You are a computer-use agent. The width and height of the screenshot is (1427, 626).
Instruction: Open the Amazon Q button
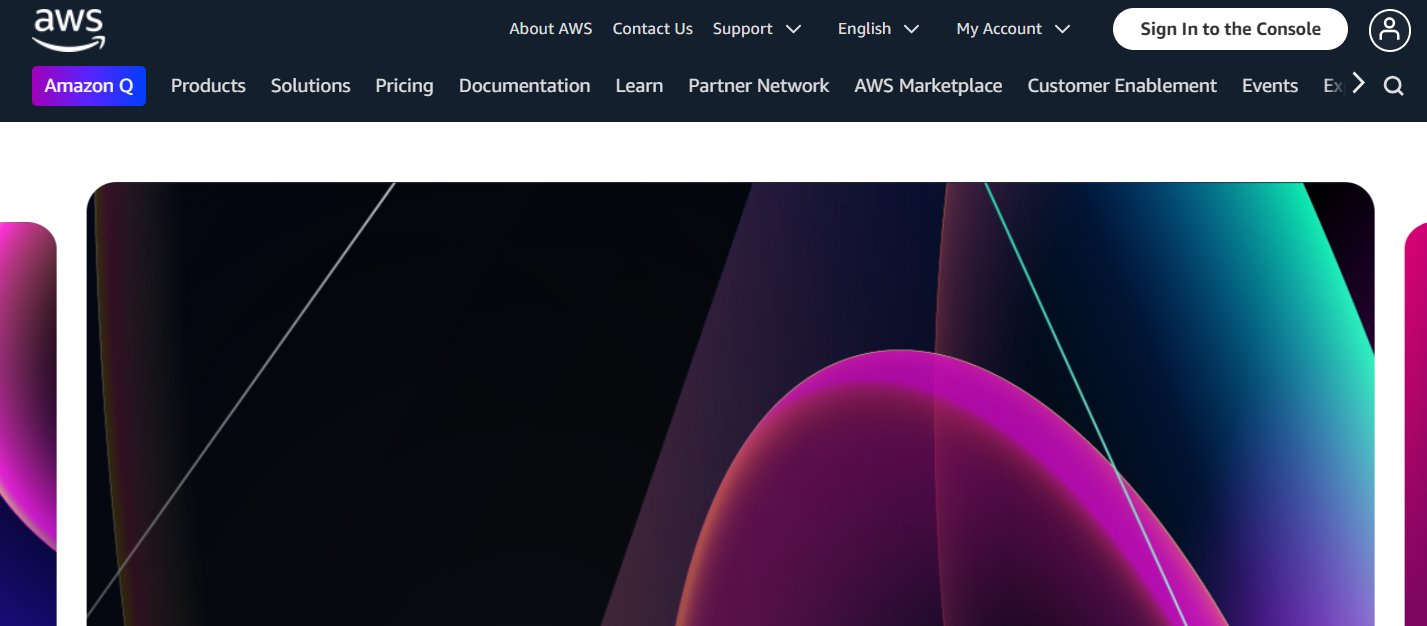[89, 86]
